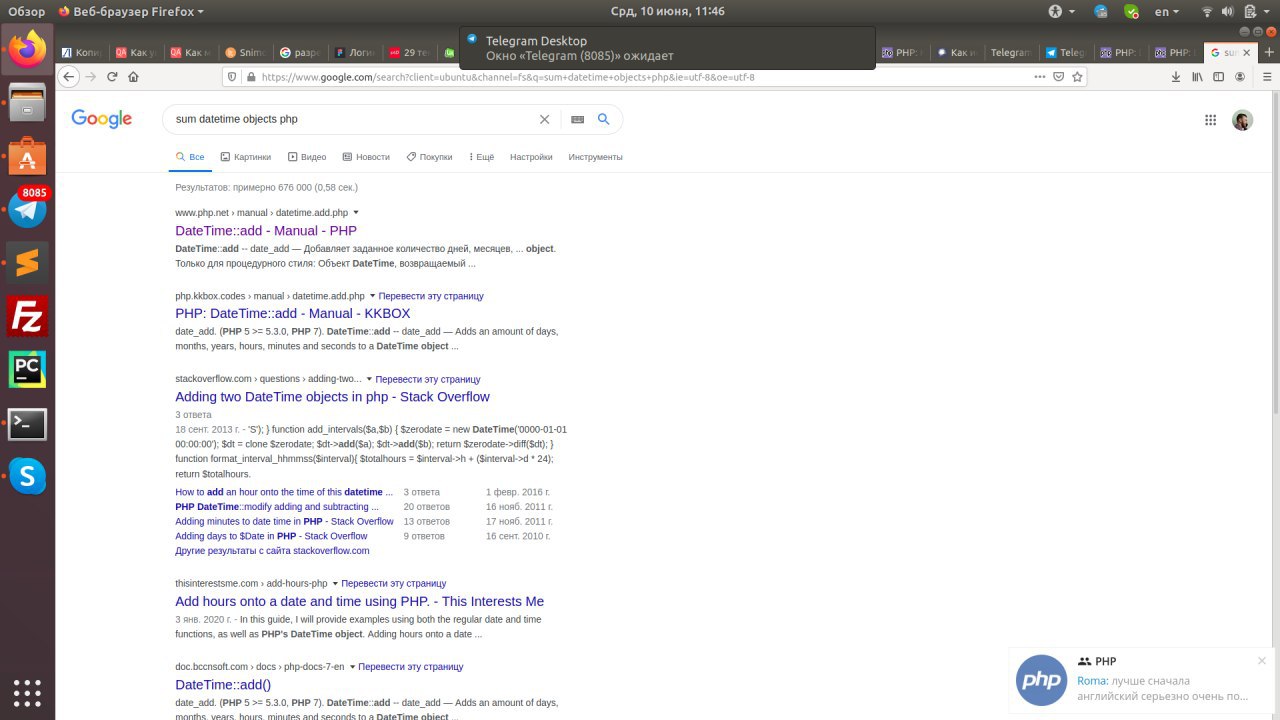Switch to the Картинки search tab
The height and width of the screenshot is (720, 1280).
[x=245, y=157]
